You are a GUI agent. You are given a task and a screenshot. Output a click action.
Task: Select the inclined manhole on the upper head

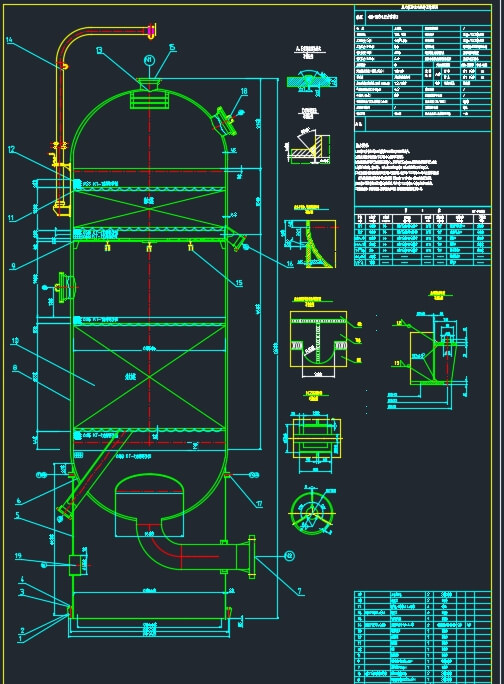tap(225, 120)
